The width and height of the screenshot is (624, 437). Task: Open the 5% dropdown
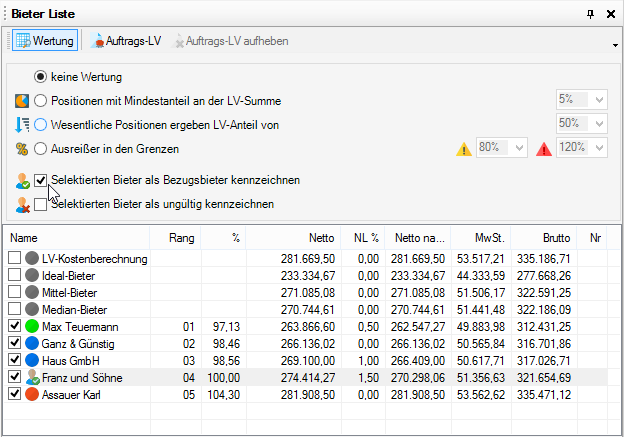click(599, 99)
